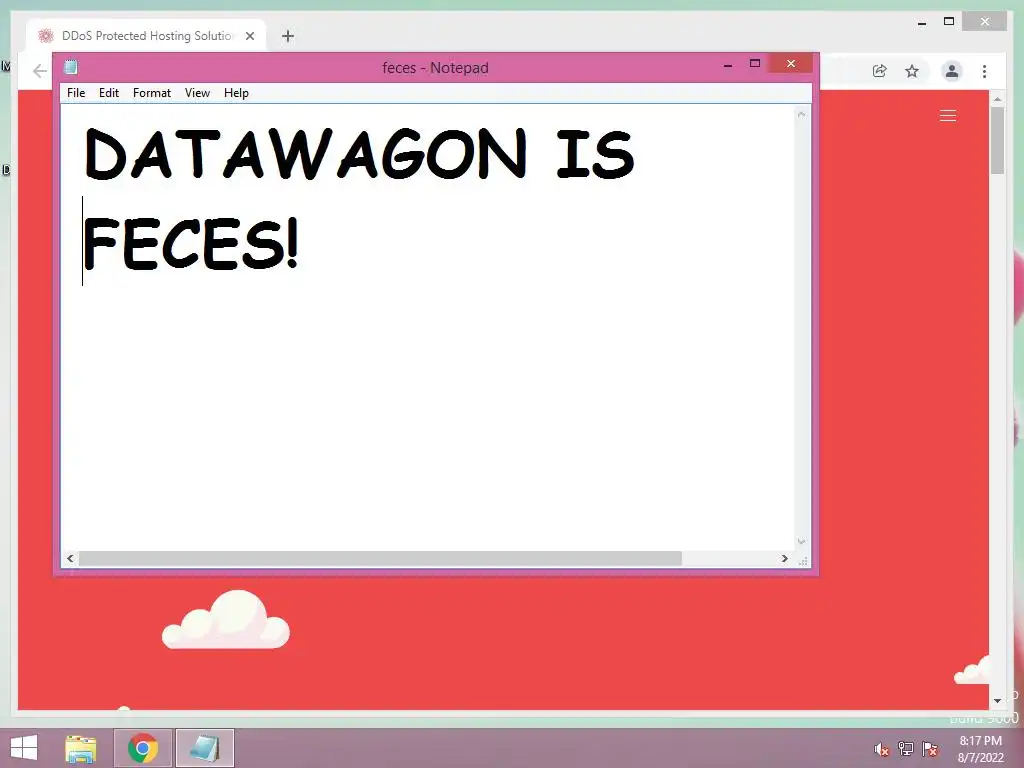Open the taskbar clock showing 8:17 PM
Viewport: 1024px width, 768px height.
pyautogui.click(x=980, y=749)
